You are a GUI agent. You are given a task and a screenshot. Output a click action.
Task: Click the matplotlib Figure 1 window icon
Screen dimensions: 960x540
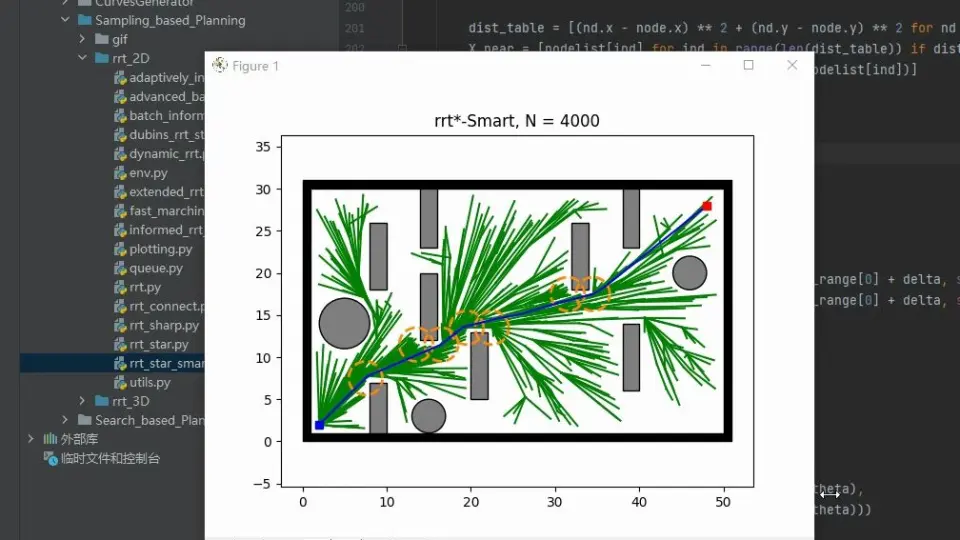pyautogui.click(x=220, y=66)
